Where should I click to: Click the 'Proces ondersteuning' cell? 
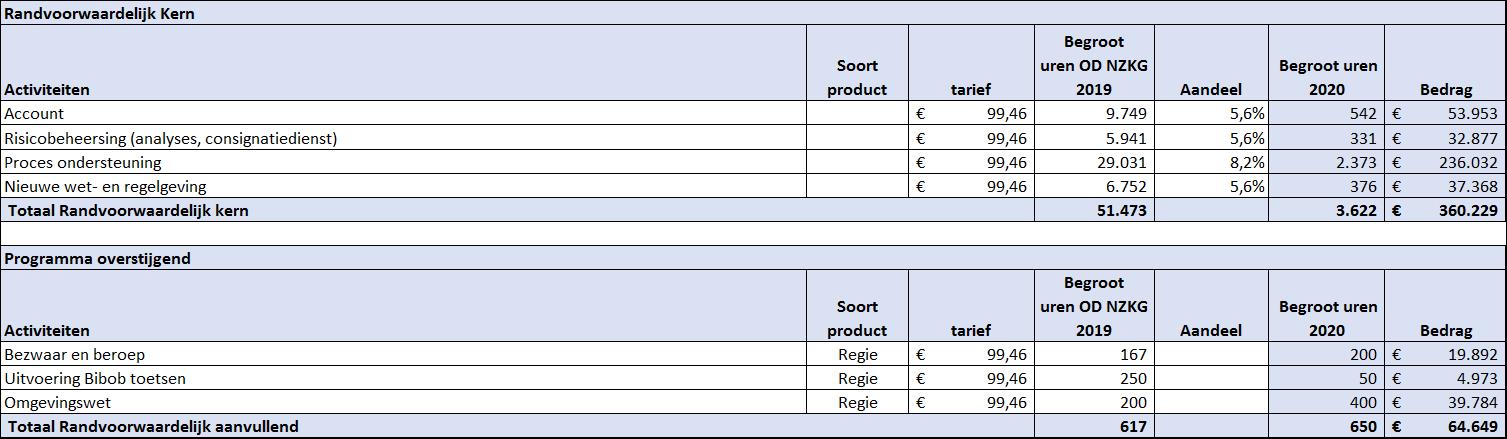coord(83,162)
